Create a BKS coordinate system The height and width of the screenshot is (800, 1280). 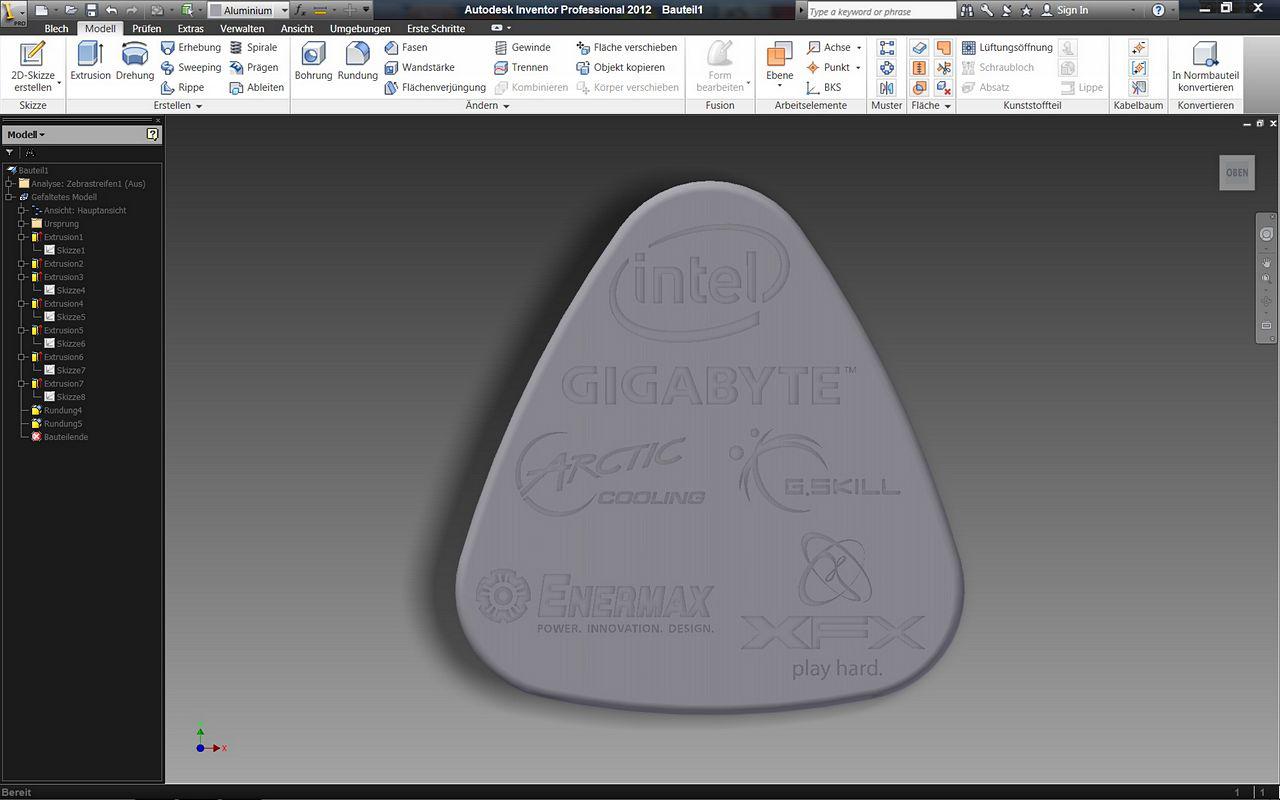tap(824, 87)
